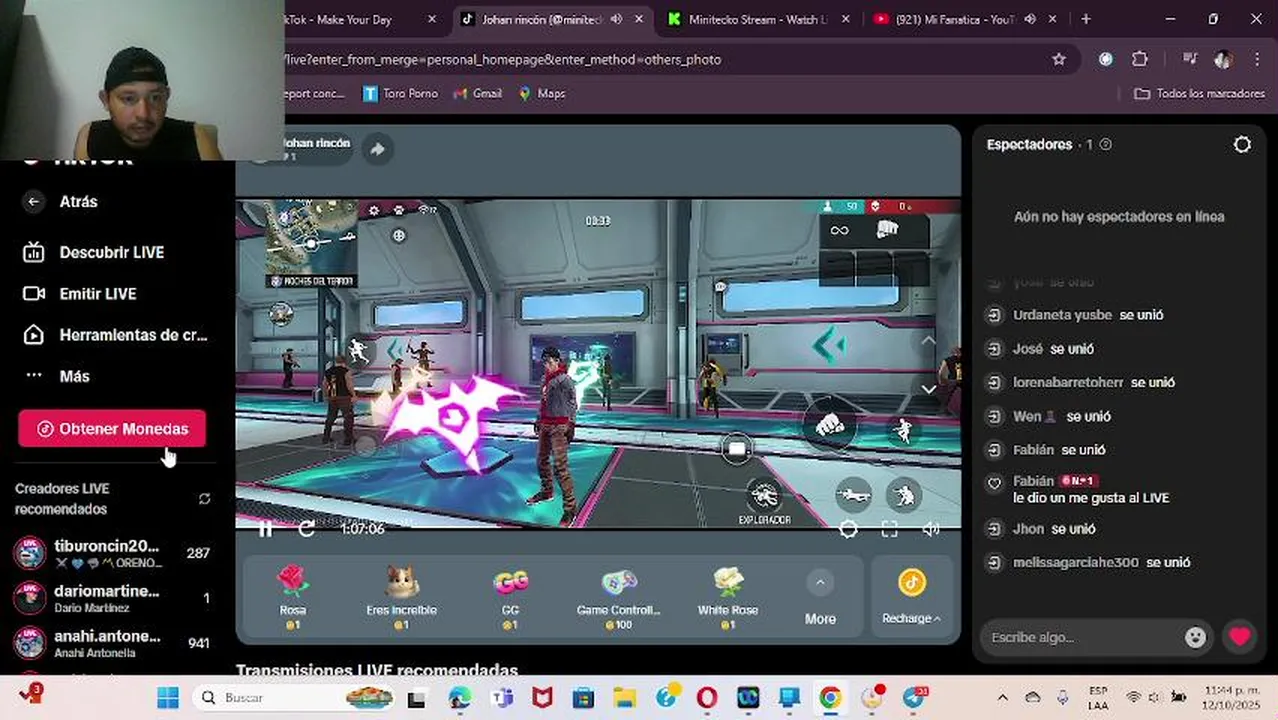Go to next LIVE with the down chevron
This screenshot has width=1278, height=720.
point(928,389)
